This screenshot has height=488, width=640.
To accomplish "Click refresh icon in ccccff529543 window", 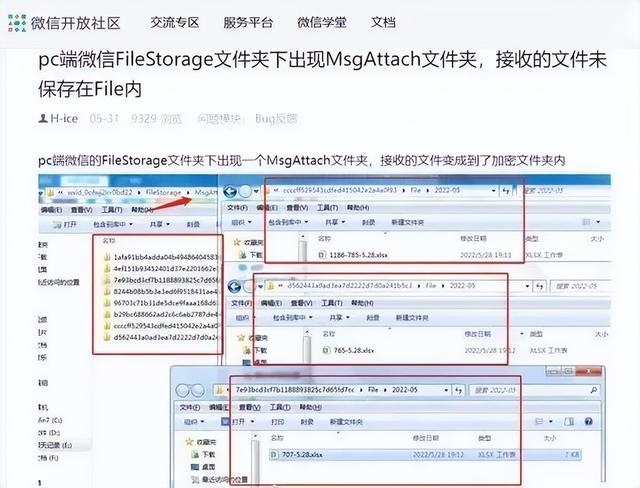I will (x=506, y=190).
